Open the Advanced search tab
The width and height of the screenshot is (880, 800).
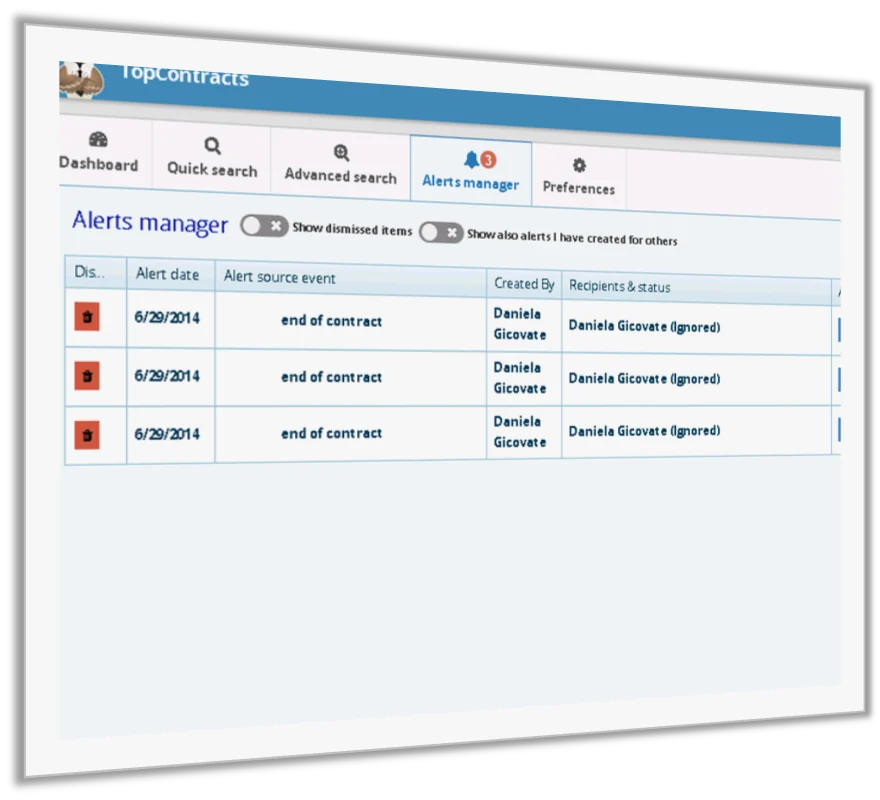point(341,164)
